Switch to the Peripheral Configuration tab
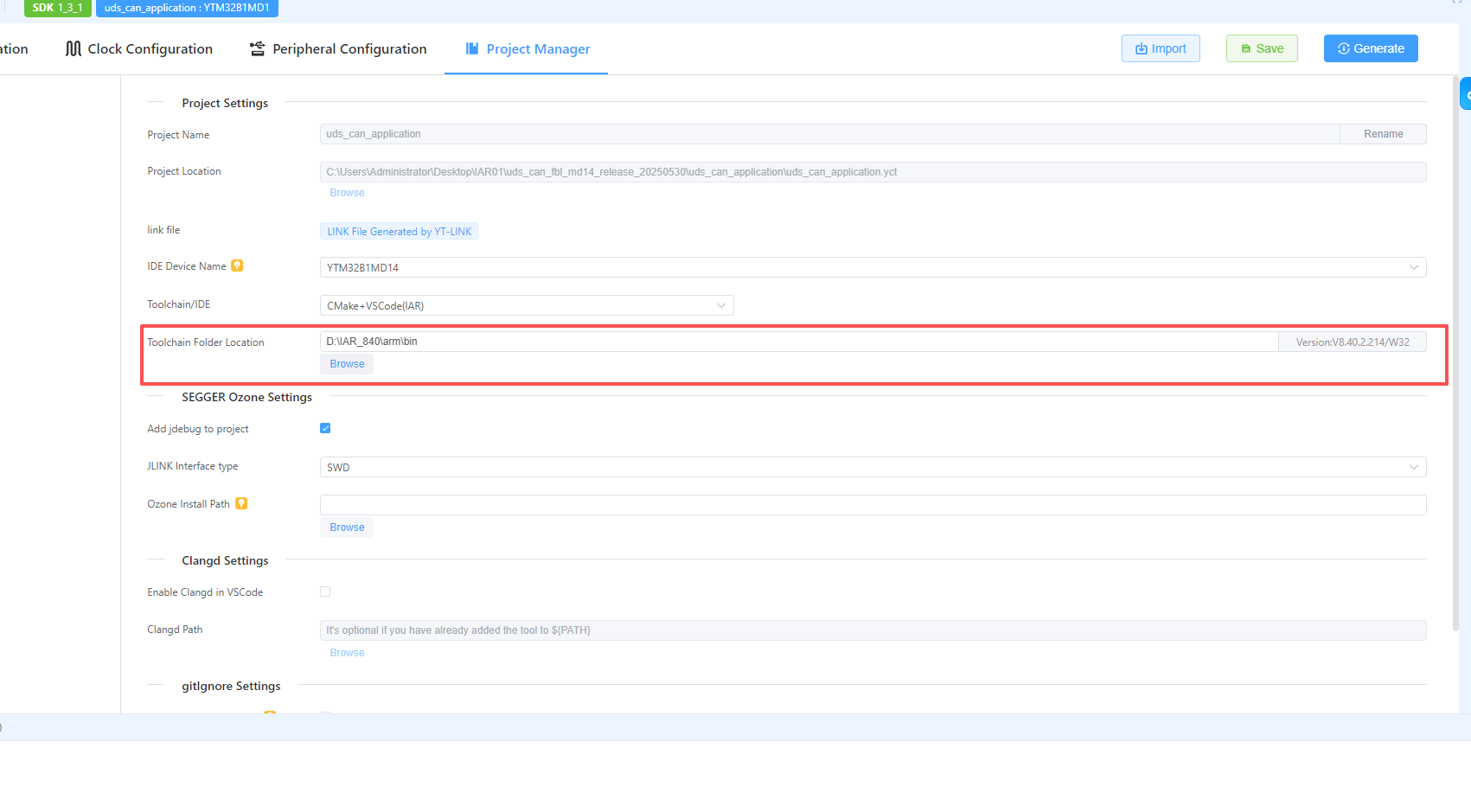 (x=349, y=49)
